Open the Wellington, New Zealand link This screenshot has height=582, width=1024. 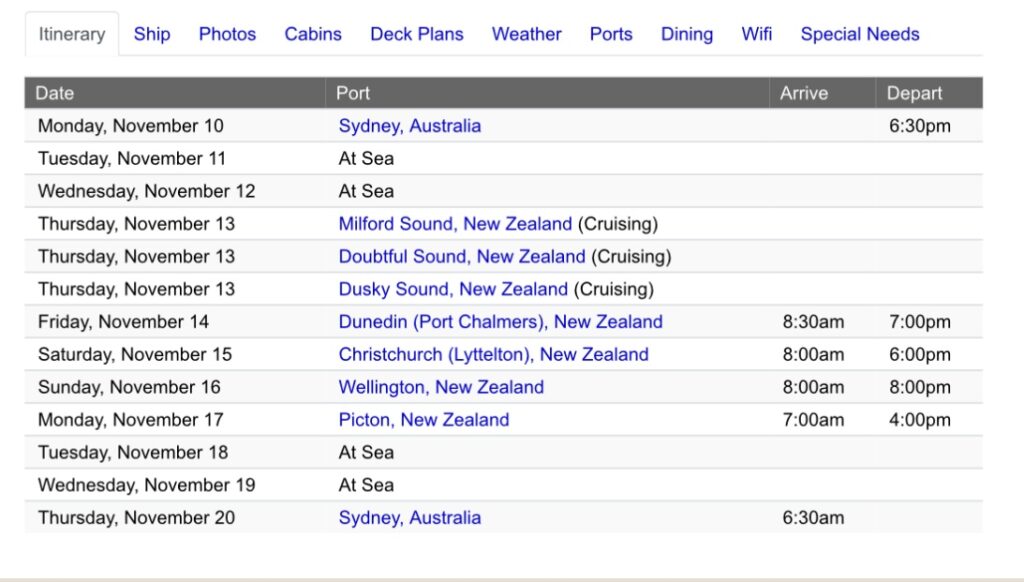pyautogui.click(x=441, y=387)
